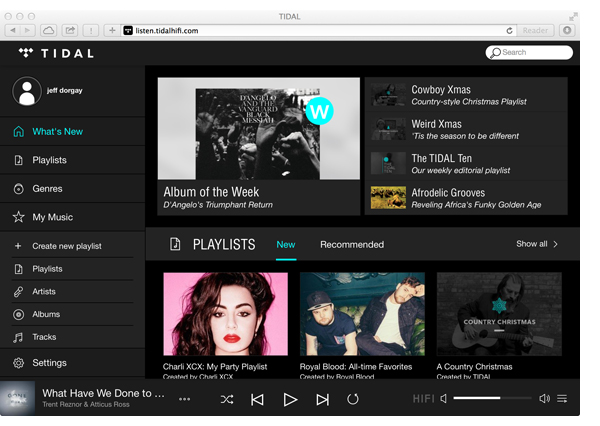Click artist Trent Reznor & Atticus Ross
The image size is (600, 426).
click(86, 405)
